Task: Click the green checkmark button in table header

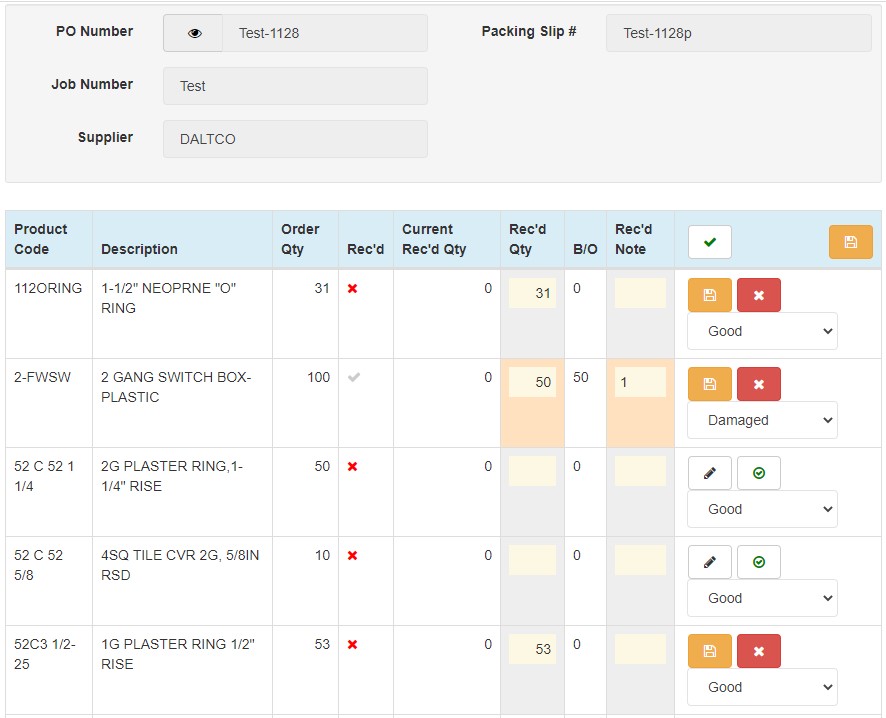Action: (710, 242)
